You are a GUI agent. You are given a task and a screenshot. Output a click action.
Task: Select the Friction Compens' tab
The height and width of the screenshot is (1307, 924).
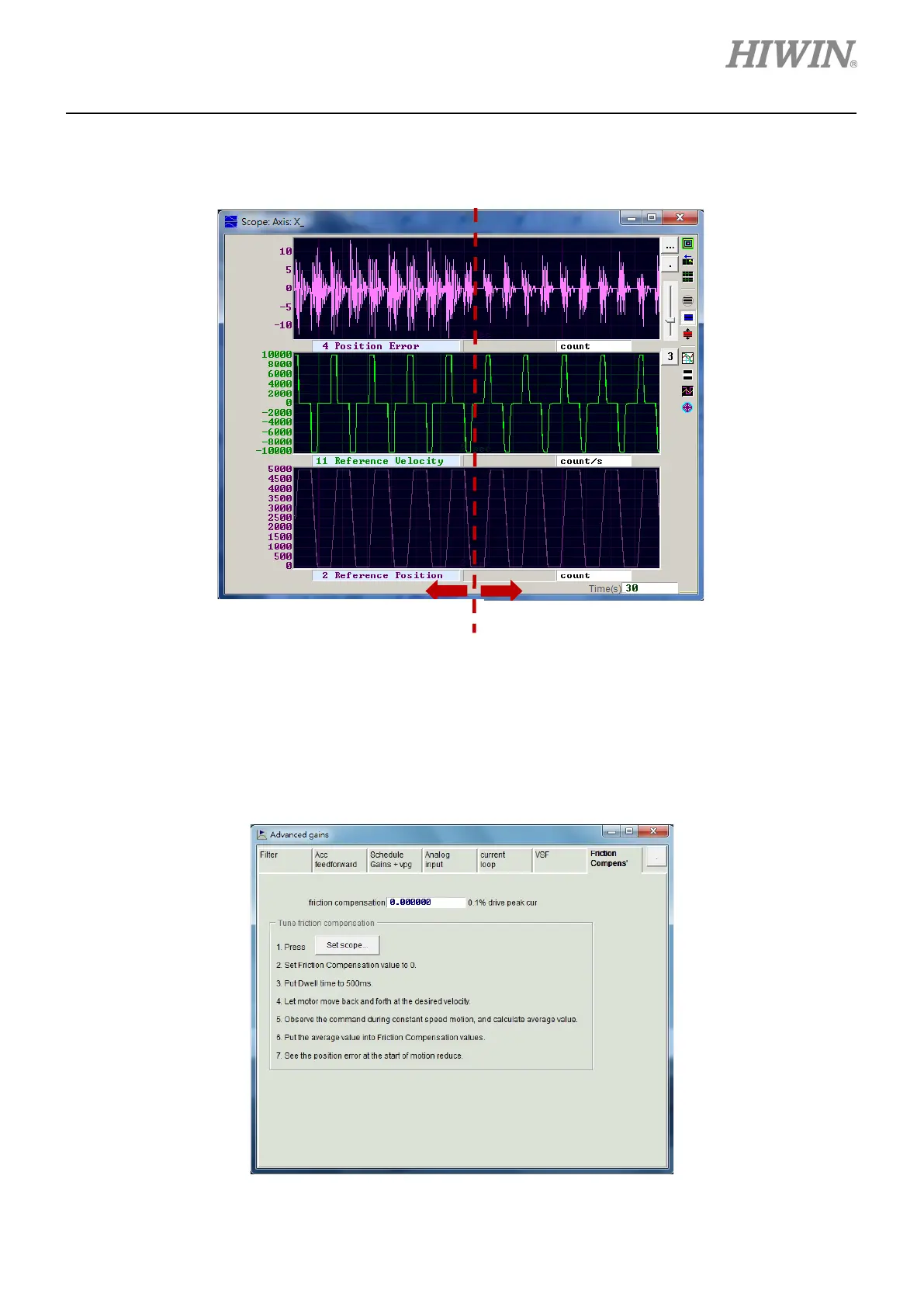pyautogui.click(x=615, y=859)
